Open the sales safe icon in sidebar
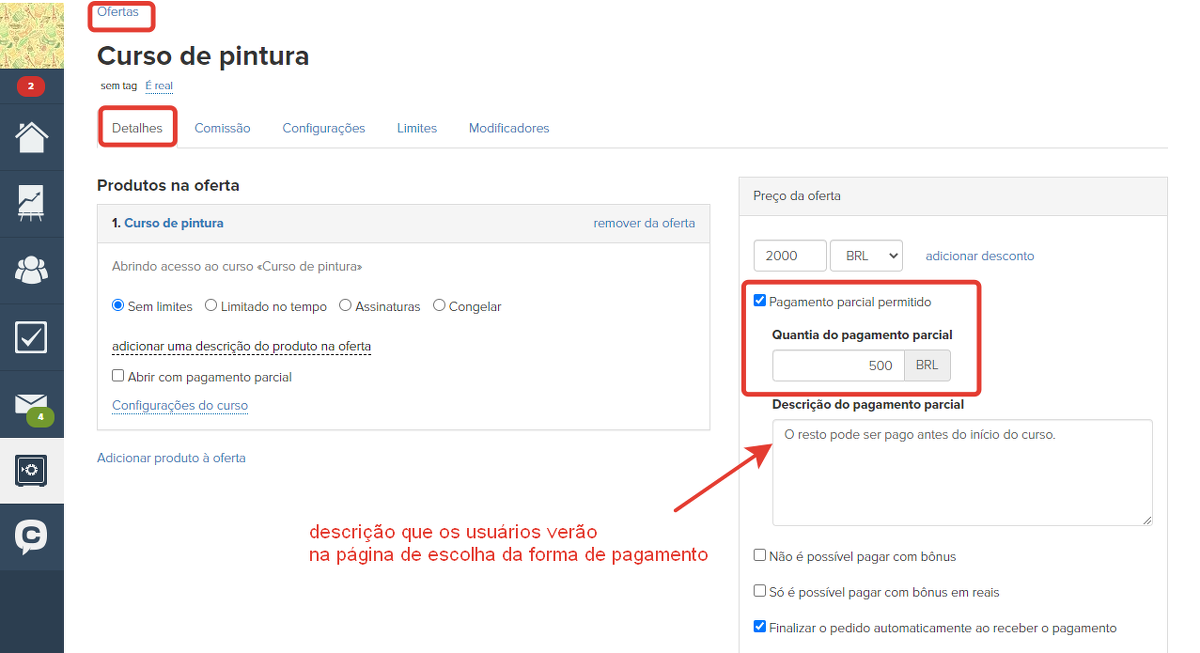 (32, 470)
